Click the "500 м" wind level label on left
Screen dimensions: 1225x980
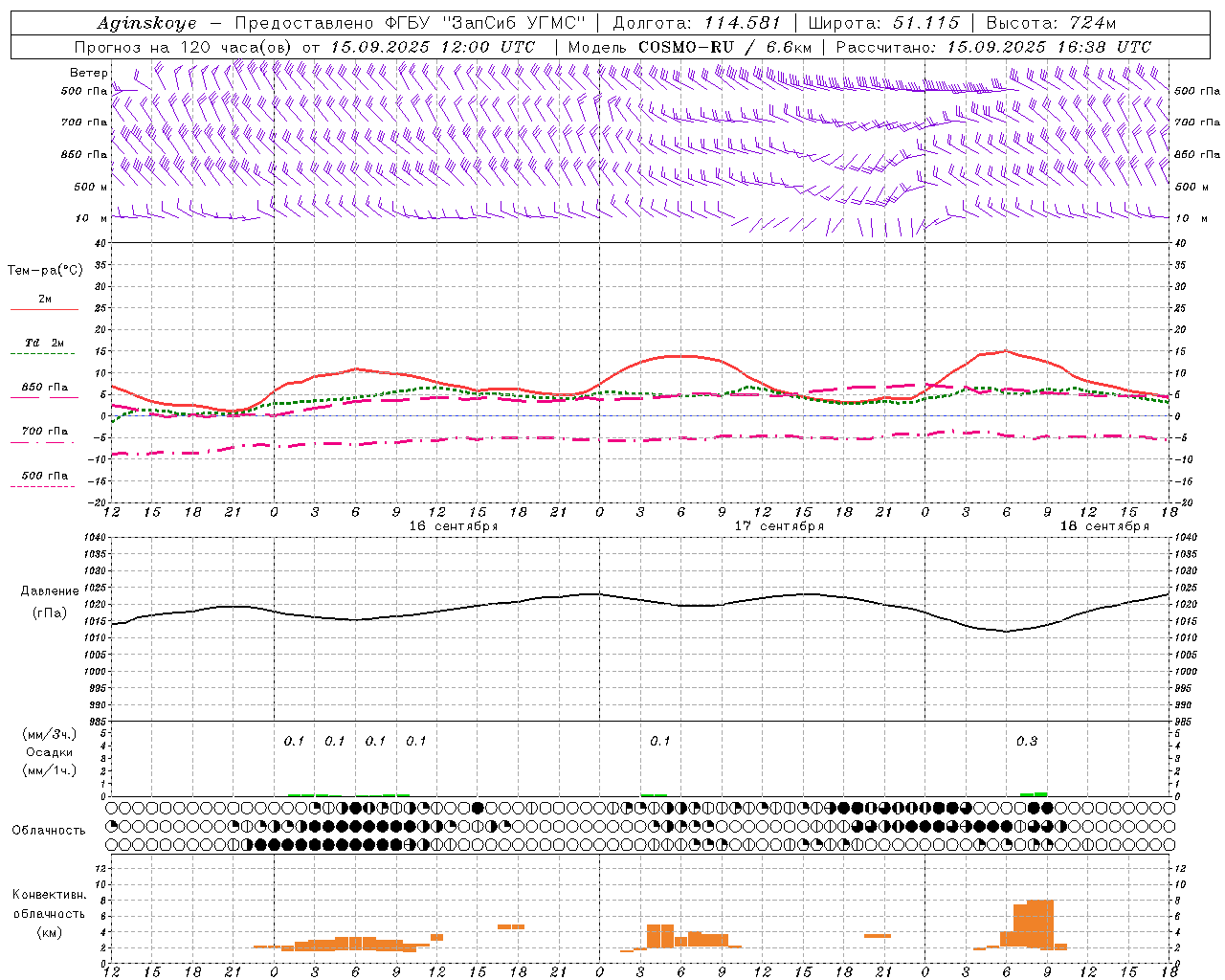tap(90, 187)
